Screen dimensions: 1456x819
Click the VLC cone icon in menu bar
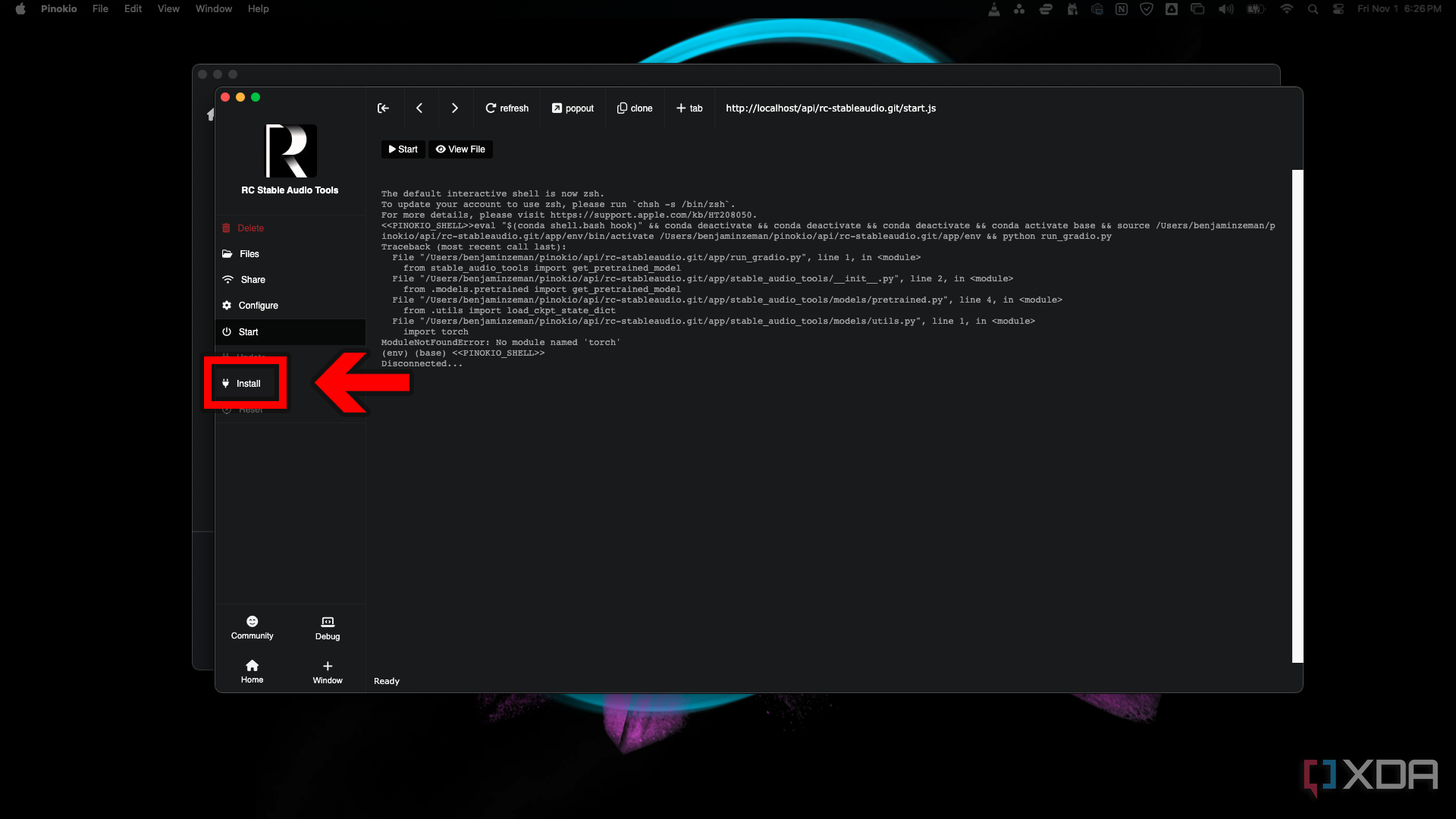click(x=994, y=9)
